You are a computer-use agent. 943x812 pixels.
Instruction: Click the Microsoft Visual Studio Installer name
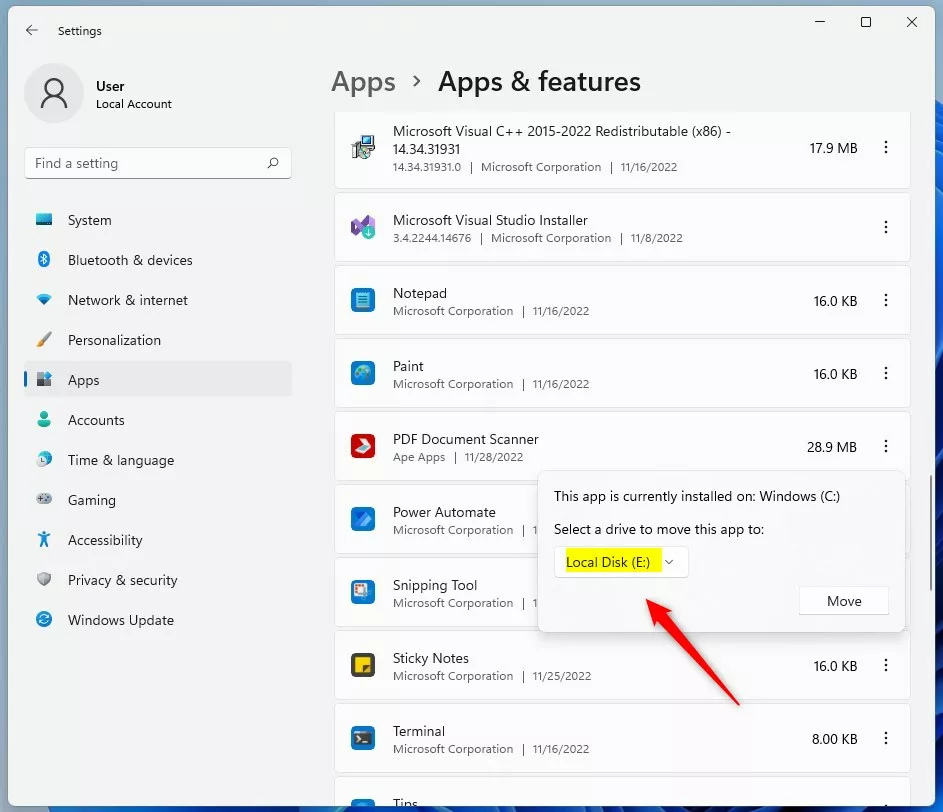pos(490,220)
